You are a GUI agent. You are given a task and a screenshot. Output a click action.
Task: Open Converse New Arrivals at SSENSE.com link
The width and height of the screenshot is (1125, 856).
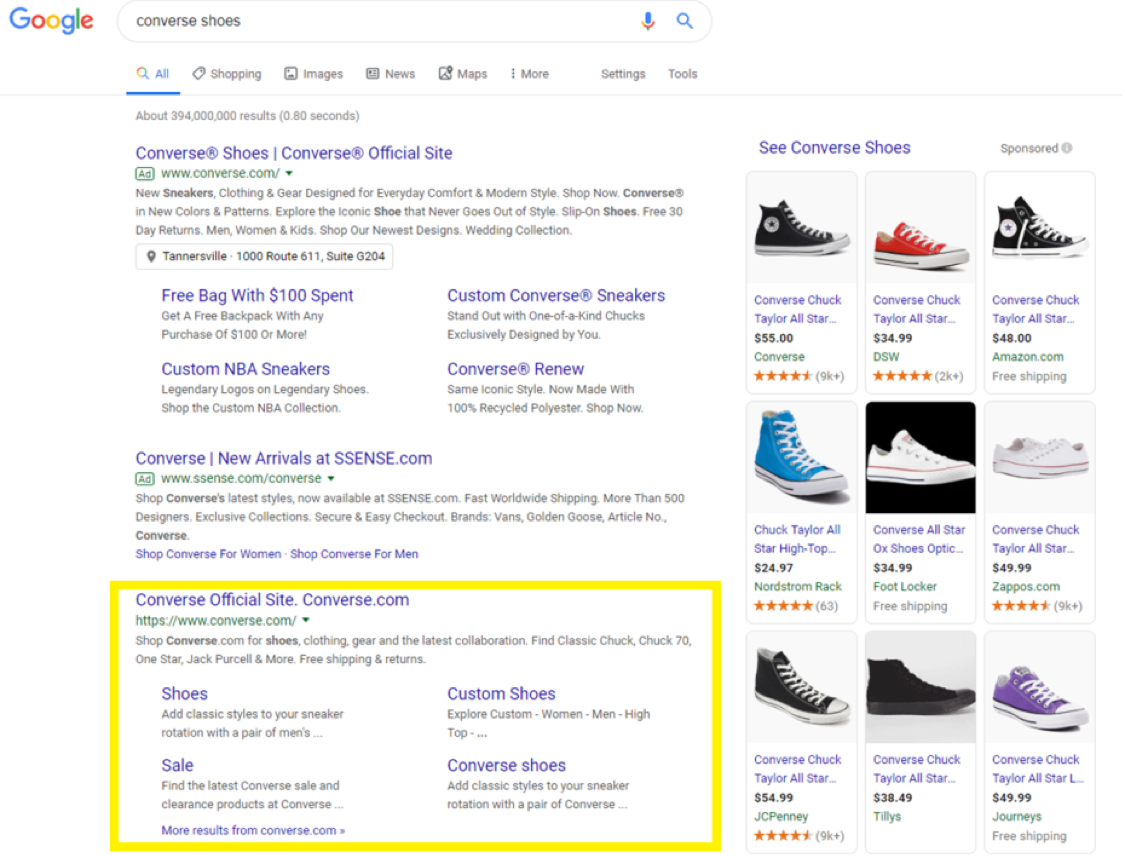point(283,458)
